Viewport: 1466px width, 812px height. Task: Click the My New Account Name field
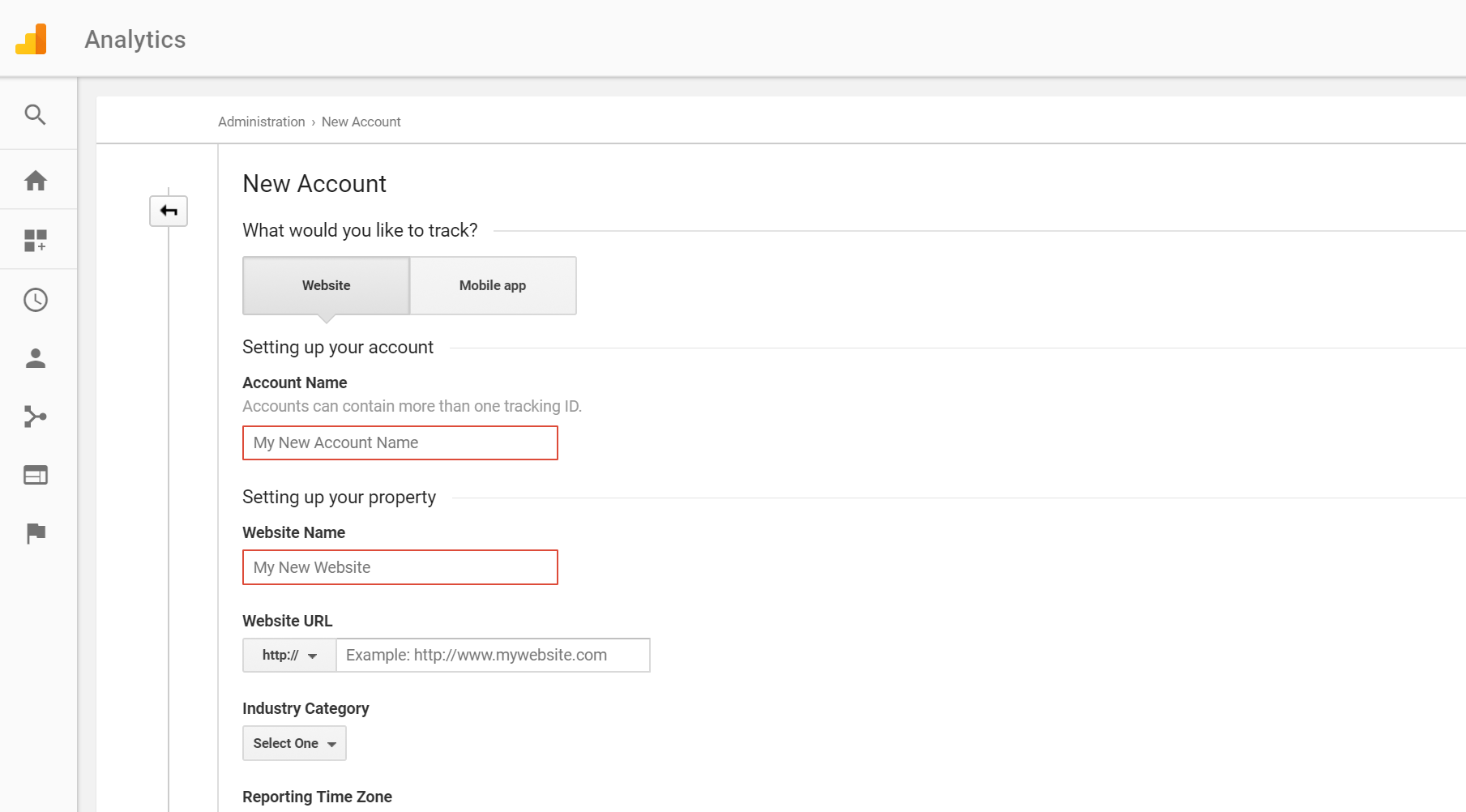point(400,442)
